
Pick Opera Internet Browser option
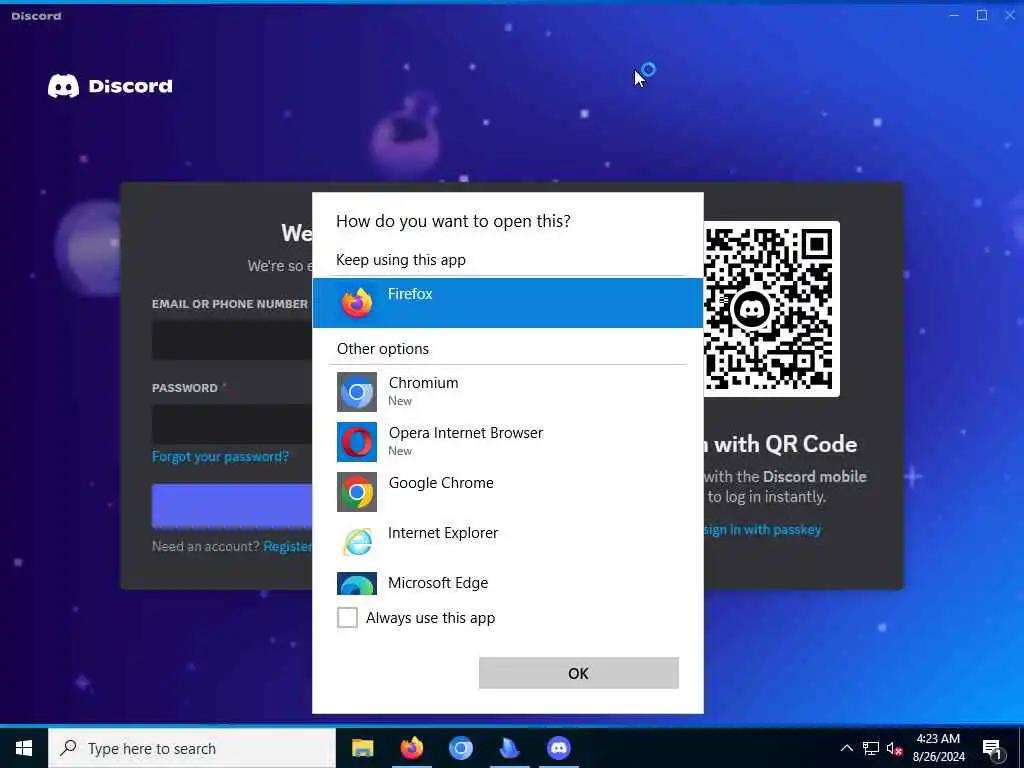tap(507, 441)
